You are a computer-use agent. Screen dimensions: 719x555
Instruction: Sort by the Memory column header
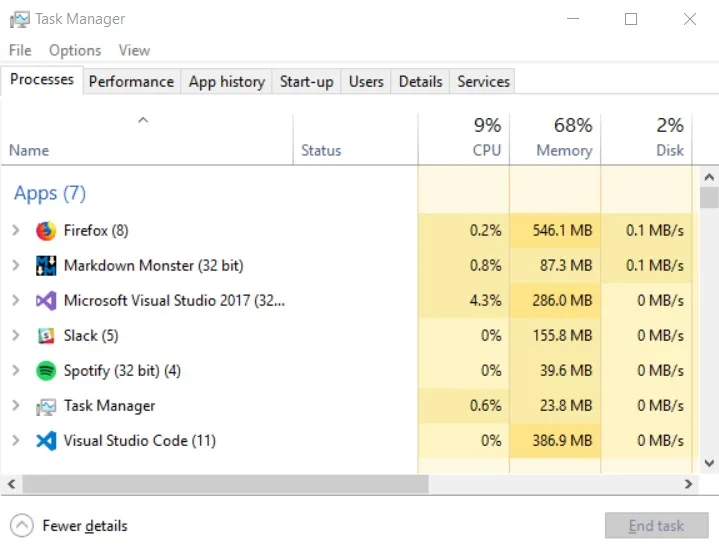click(x=555, y=139)
